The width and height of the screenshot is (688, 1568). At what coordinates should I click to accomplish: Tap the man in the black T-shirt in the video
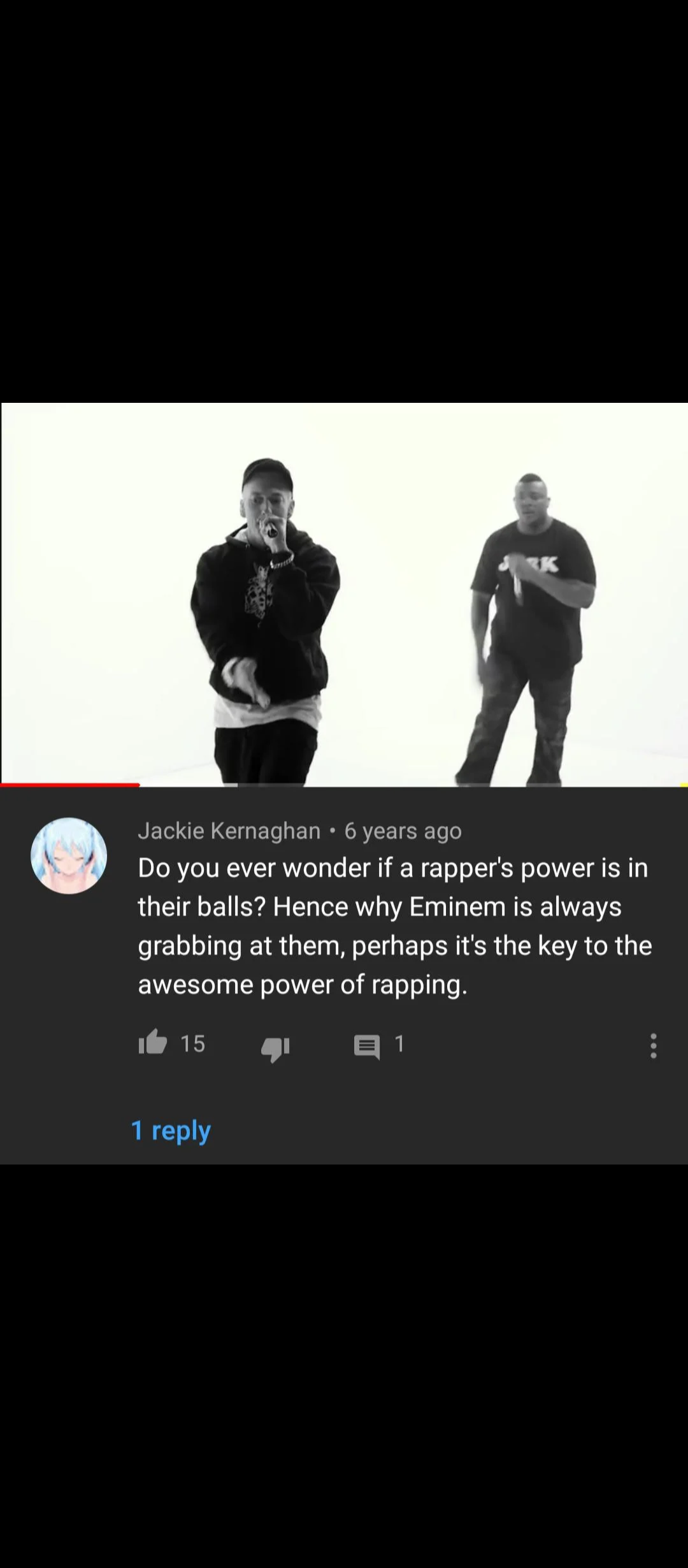[527, 628]
